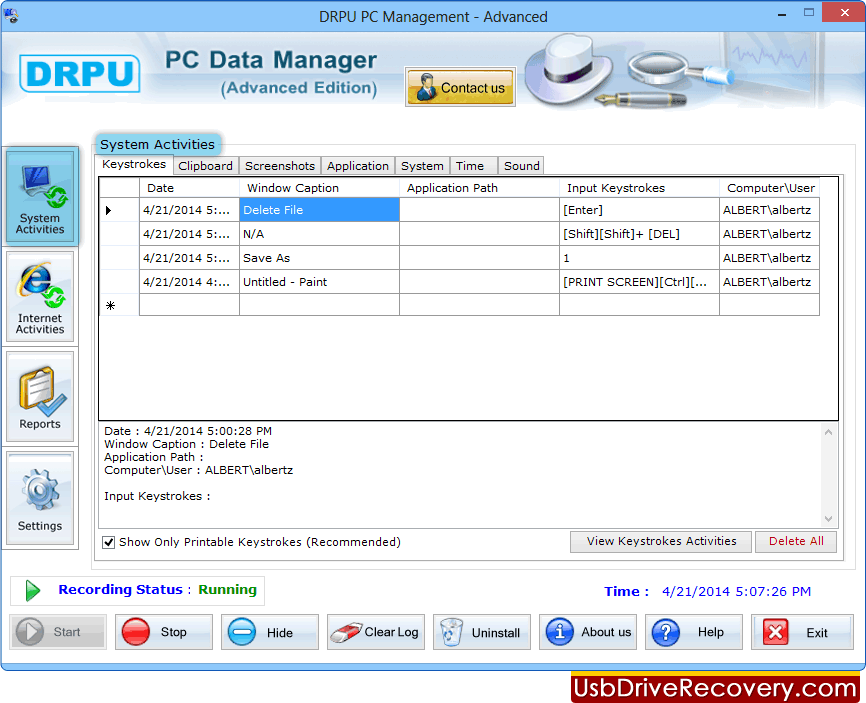Click the Hide button label
866x703 pixels.
point(279,632)
